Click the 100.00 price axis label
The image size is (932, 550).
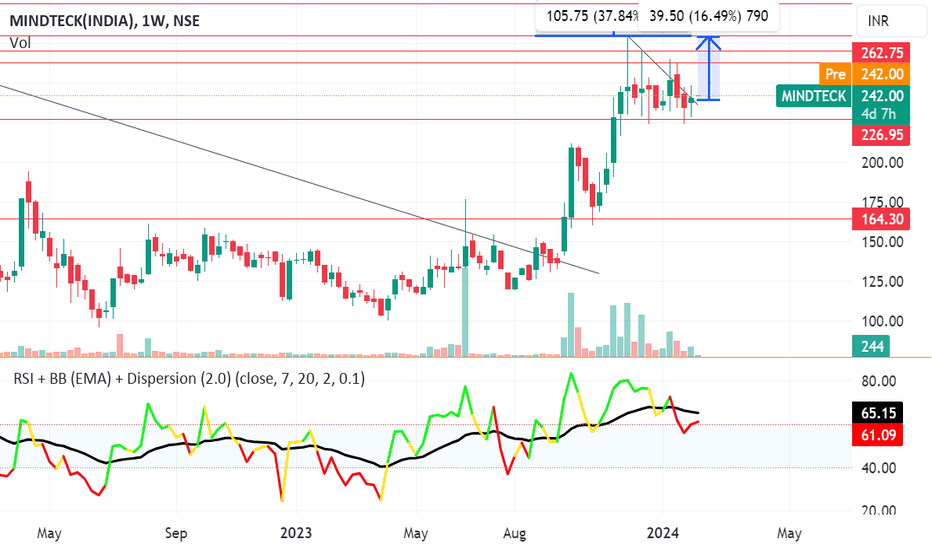click(882, 321)
